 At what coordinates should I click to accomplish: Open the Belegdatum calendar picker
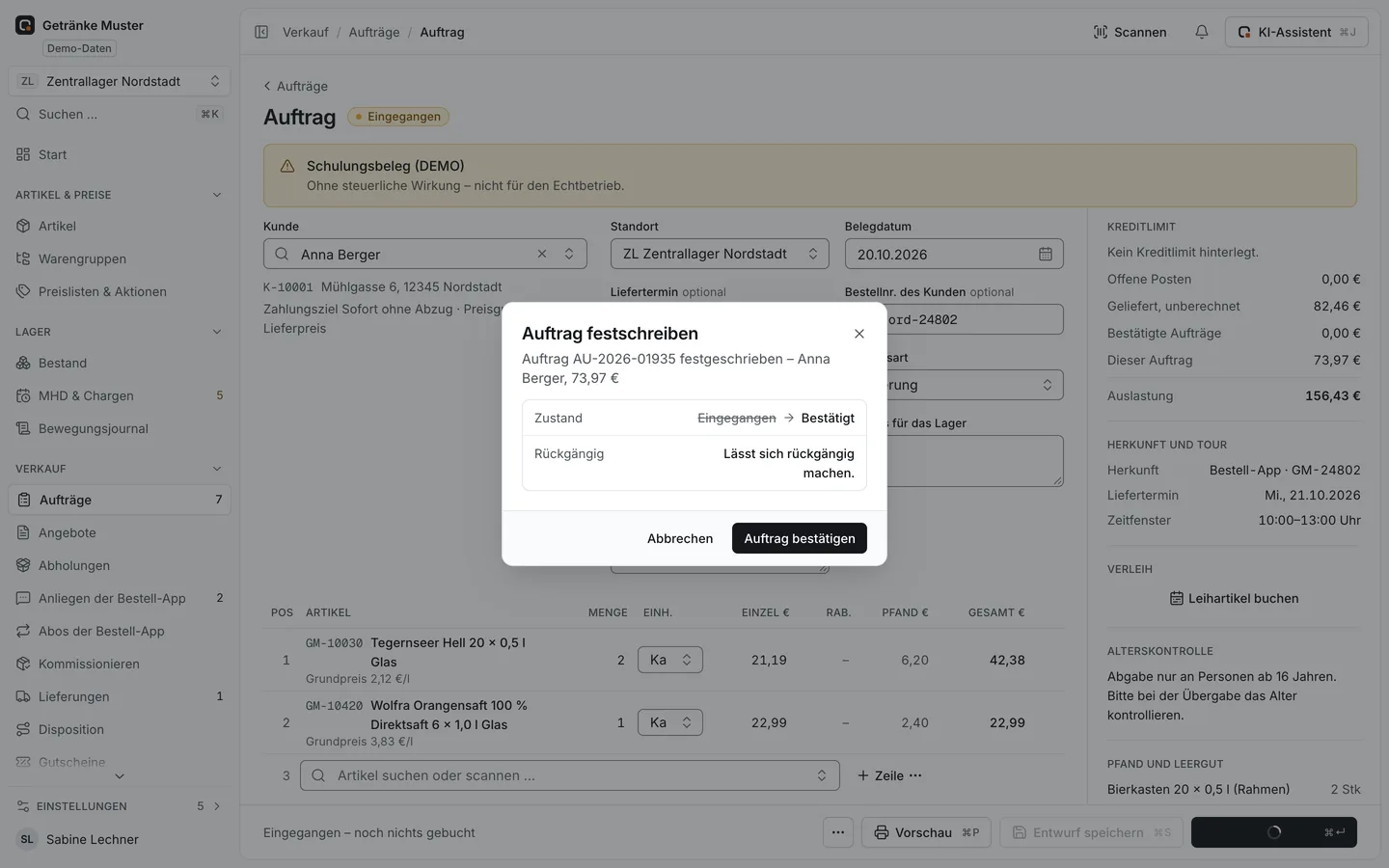tap(1046, 254)
